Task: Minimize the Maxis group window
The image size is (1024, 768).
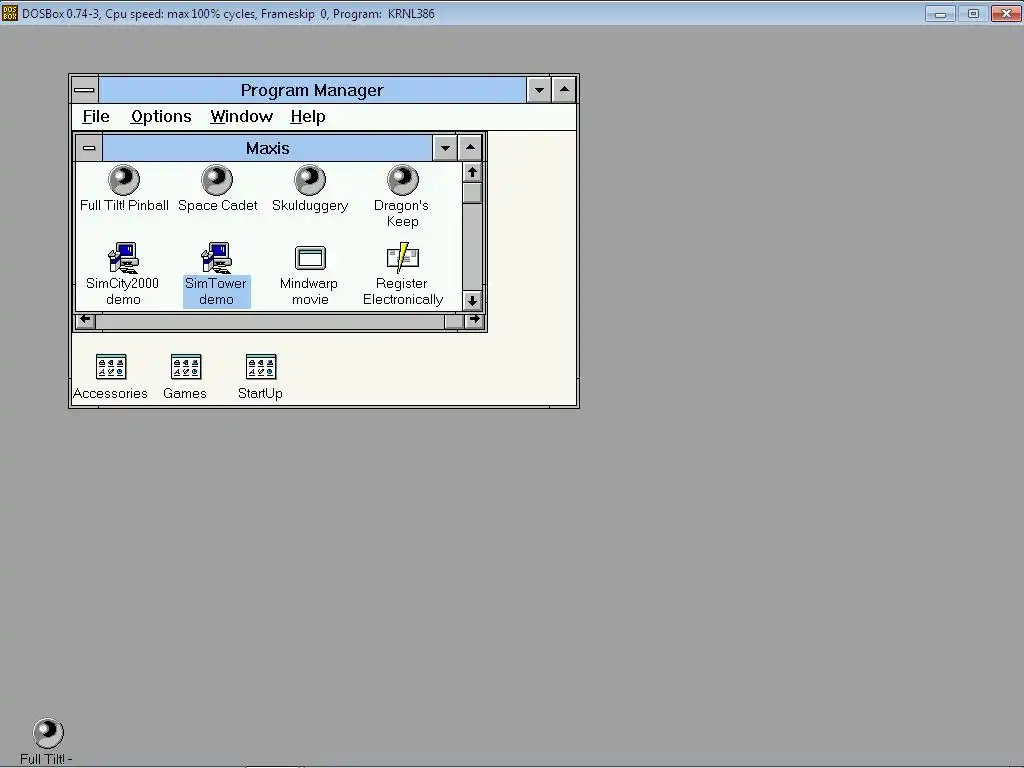Action: pos(445,148)
